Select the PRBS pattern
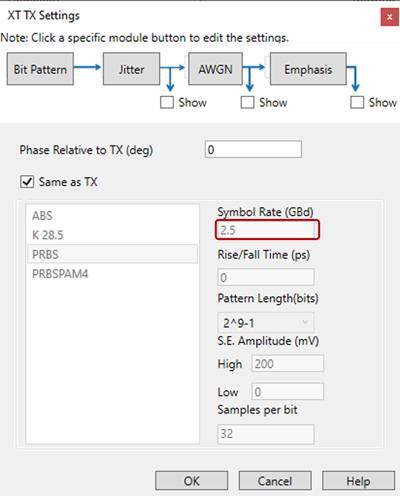400x496 pixels. 112,254
